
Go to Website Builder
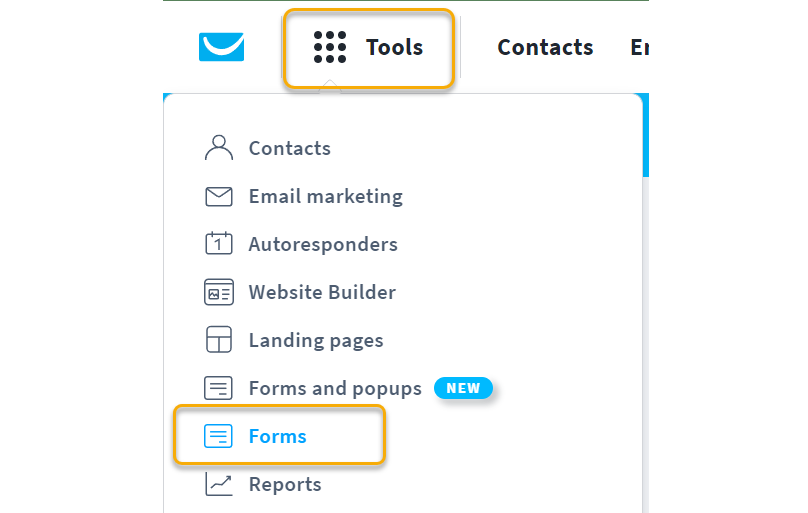pos(322,292)
